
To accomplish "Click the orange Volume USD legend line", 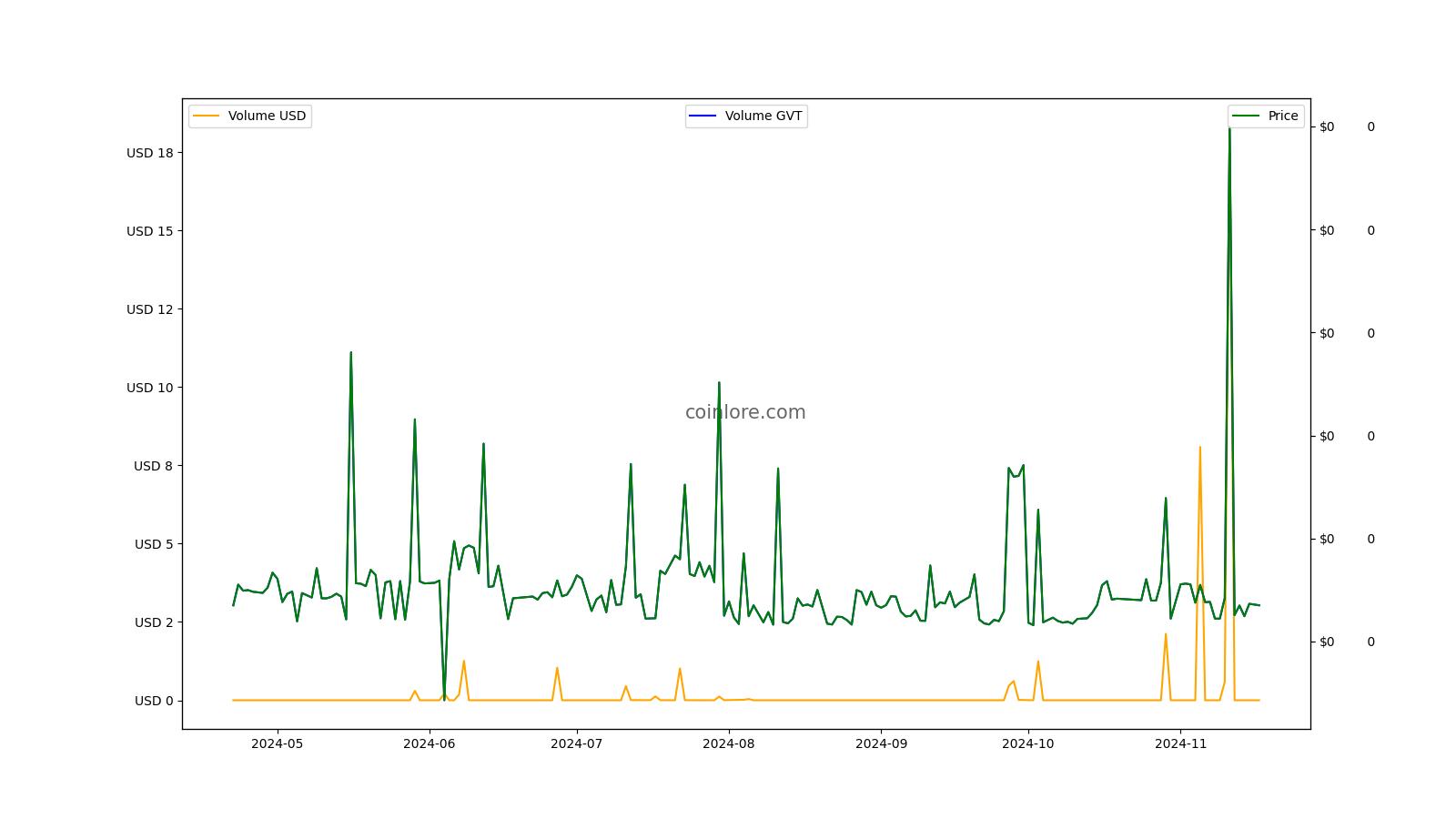I will tap(207, 116).
